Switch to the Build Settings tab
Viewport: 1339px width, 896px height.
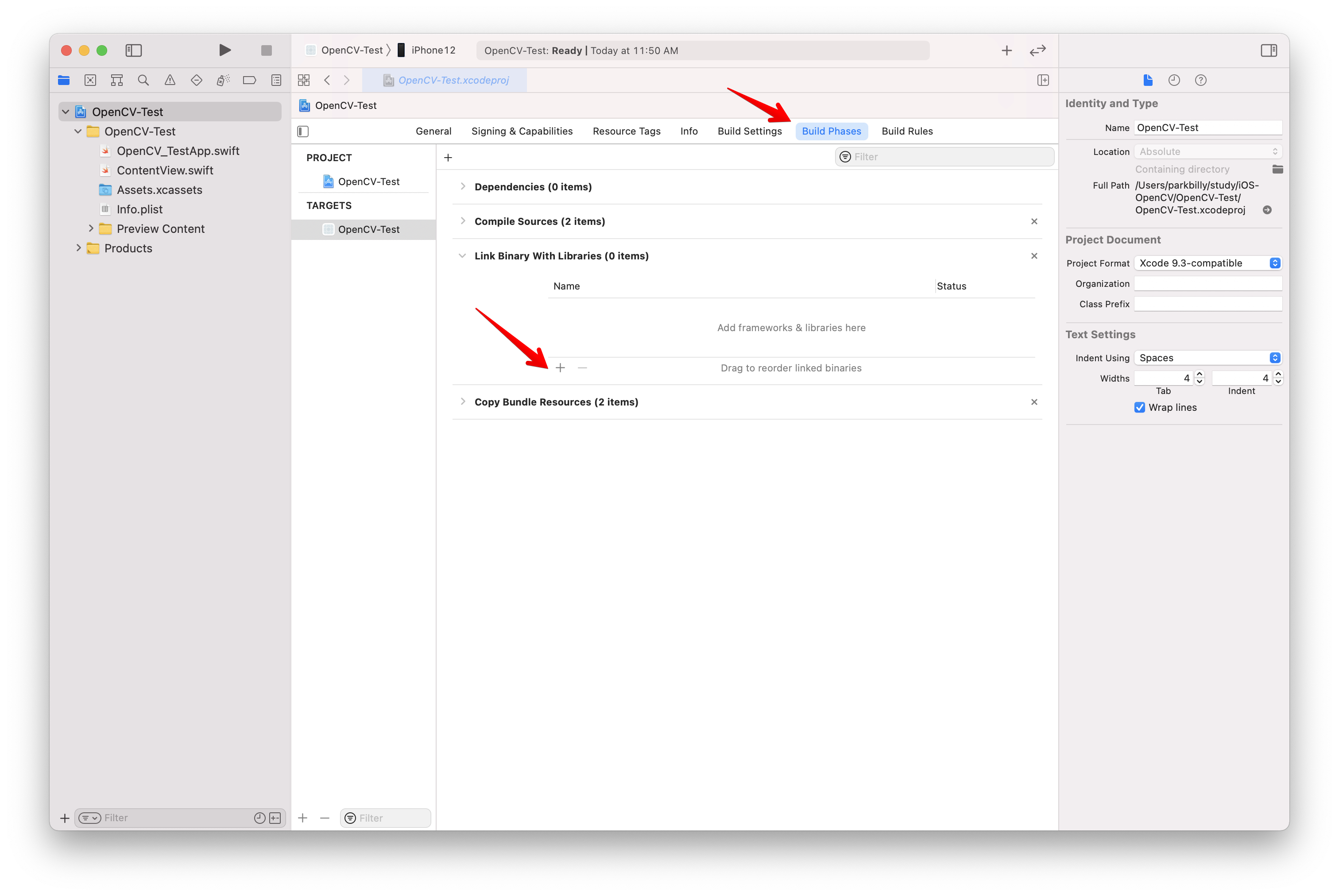click(x=749, y=131)
